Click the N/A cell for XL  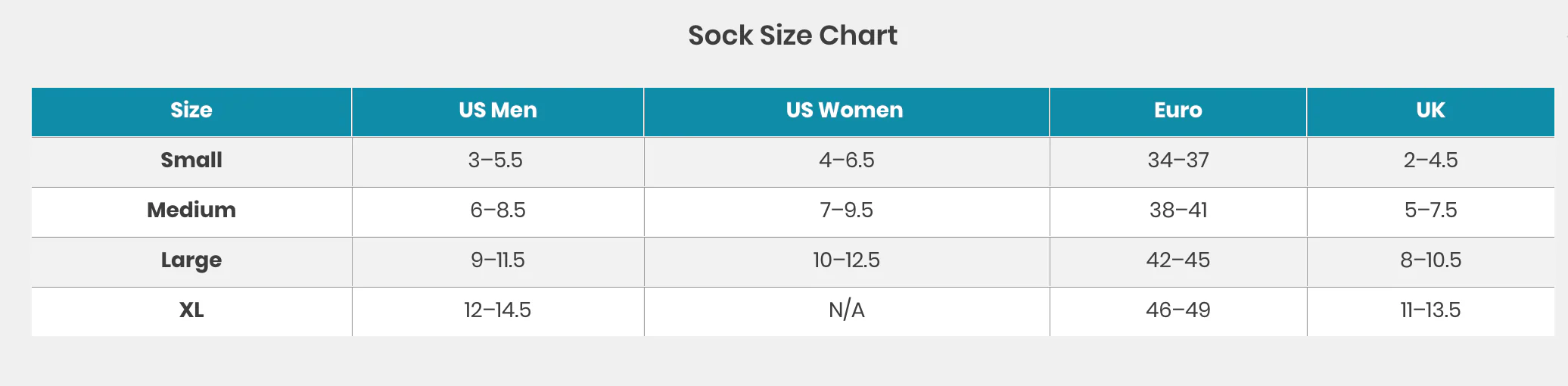coord(847,310)
